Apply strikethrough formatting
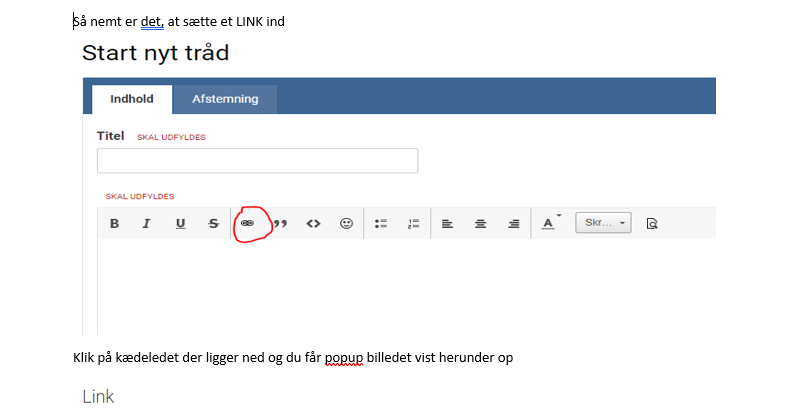 pyautogui.click(x=213, y=224)
